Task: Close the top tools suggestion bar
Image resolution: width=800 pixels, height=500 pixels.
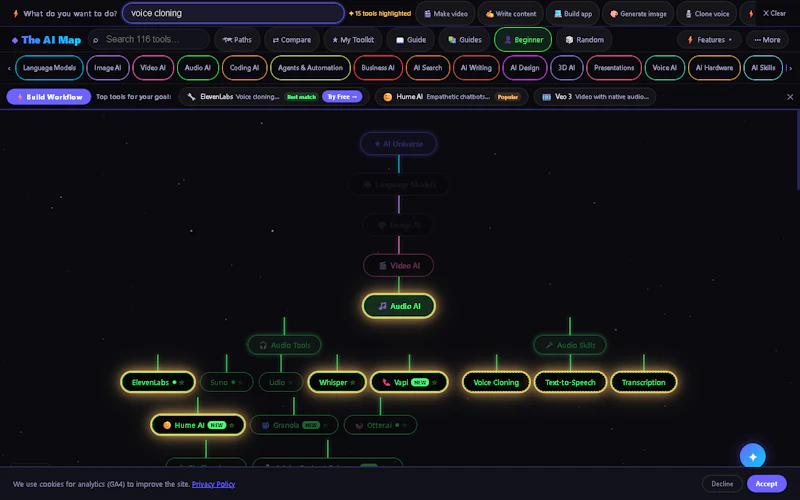Action: [790, 97]
